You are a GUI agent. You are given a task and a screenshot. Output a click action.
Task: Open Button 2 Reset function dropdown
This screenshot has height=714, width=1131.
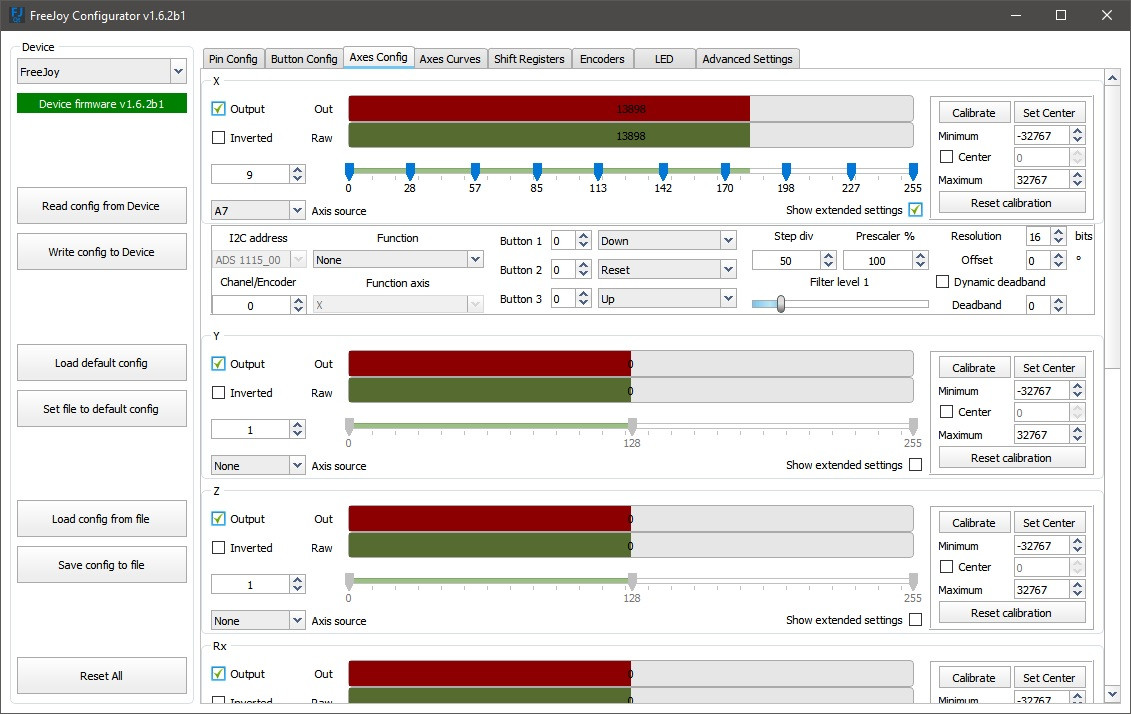click(x=667, y=270)
